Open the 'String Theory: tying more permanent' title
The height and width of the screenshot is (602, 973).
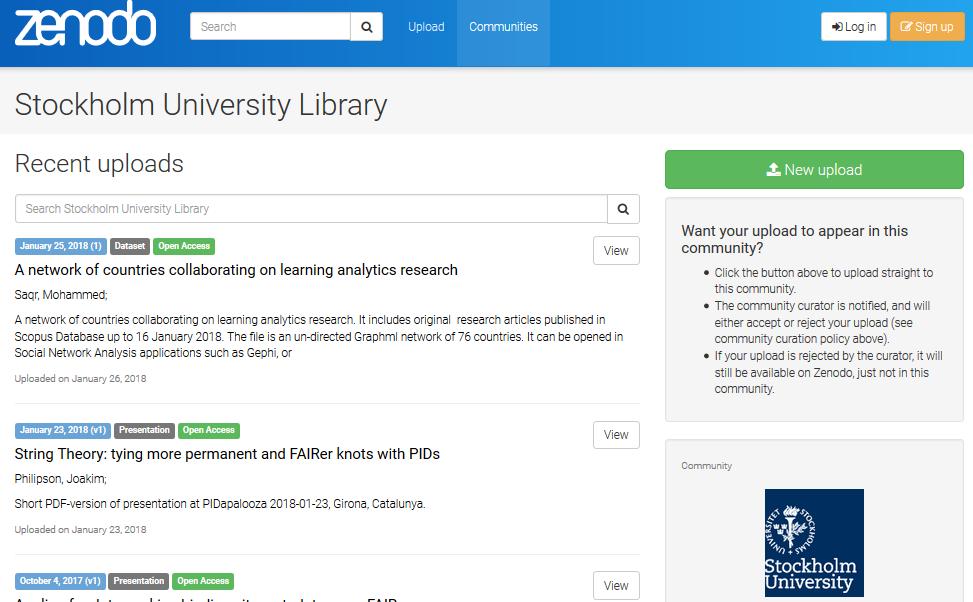[227, 454]
